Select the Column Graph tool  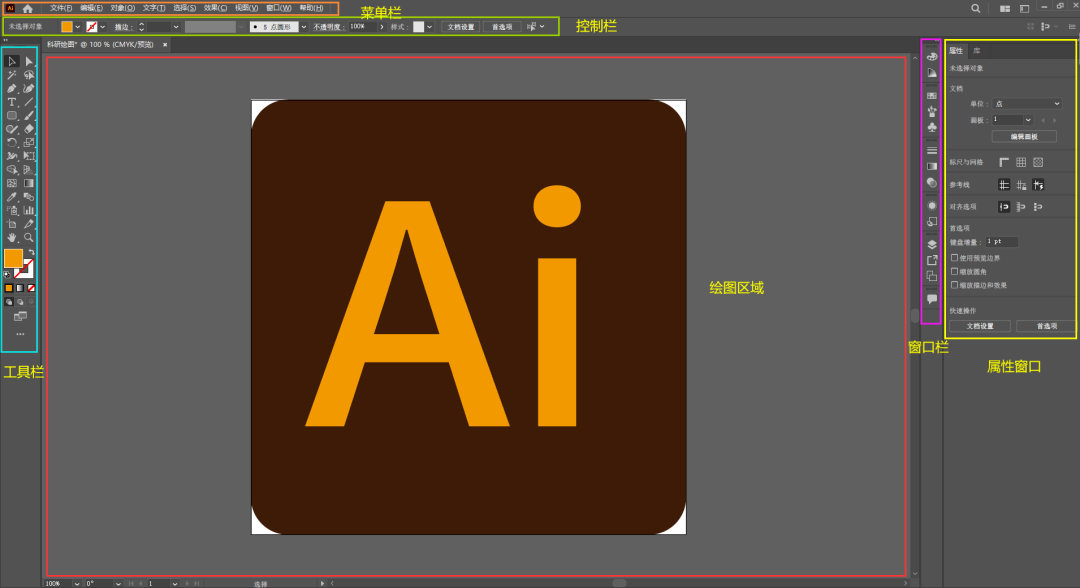coord(29,211)
